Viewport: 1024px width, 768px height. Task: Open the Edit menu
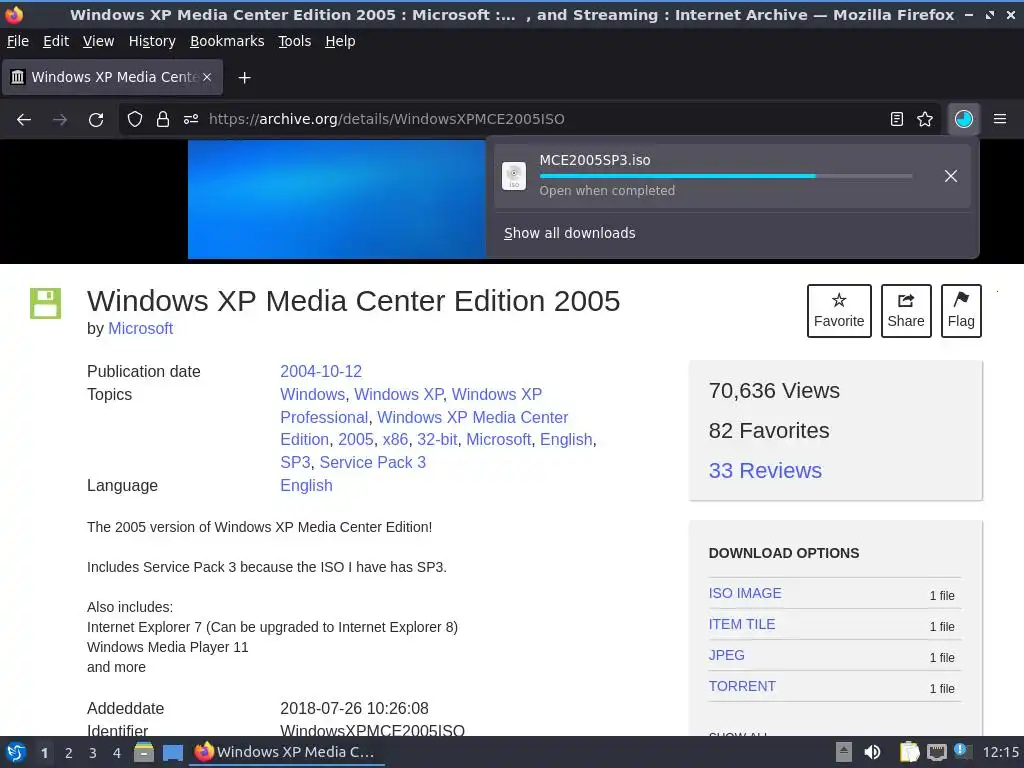coord(56,41)
